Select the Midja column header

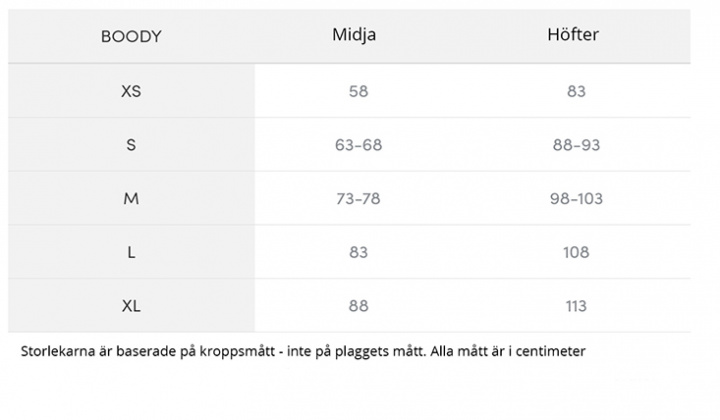[x=354, y=35]
